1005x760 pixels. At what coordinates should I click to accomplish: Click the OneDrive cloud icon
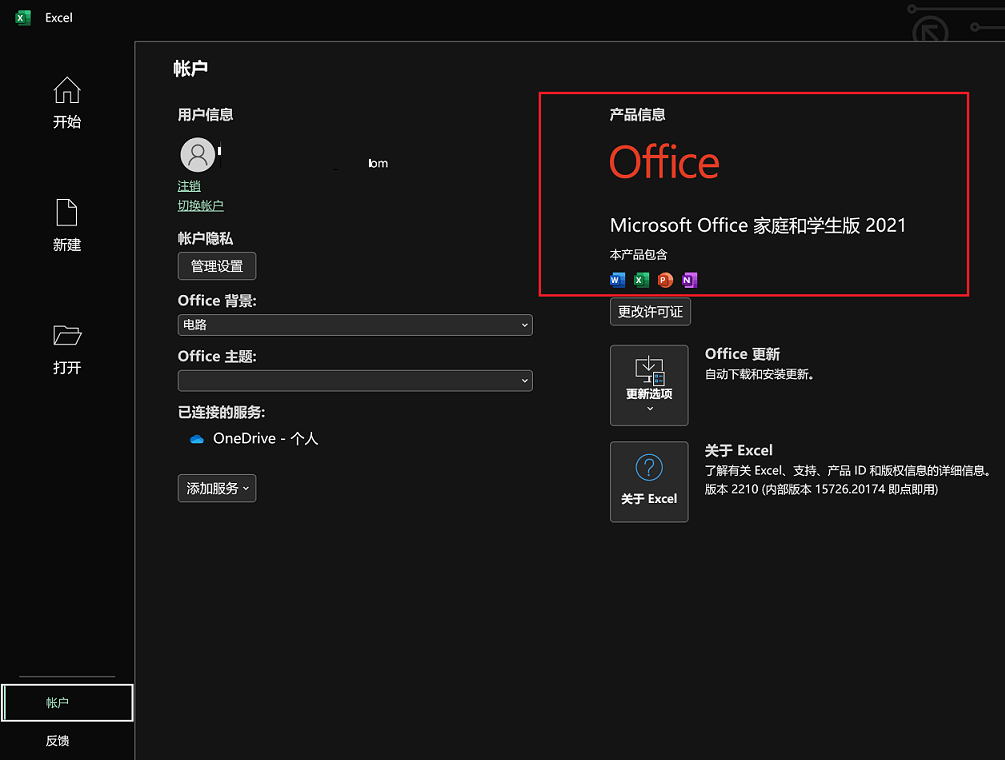197,439
